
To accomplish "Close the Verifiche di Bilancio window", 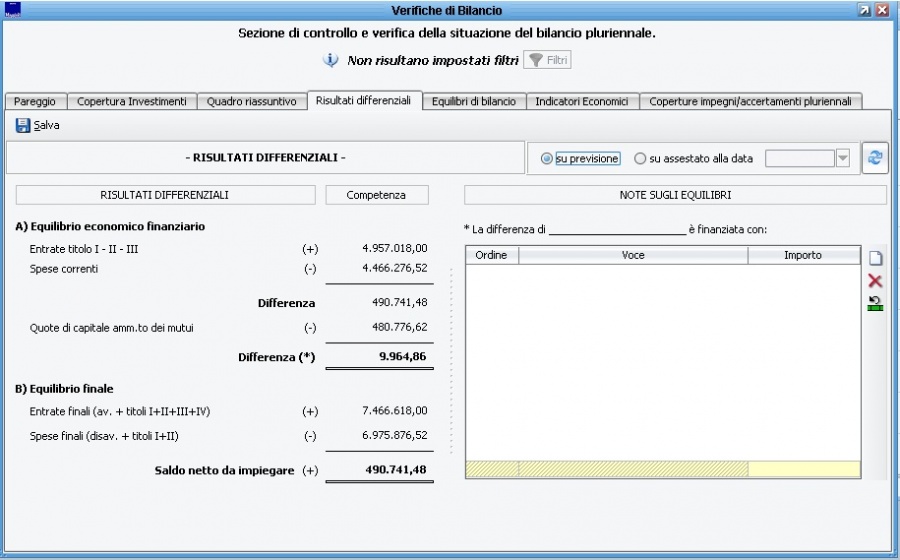I will (x=882, y=10).
